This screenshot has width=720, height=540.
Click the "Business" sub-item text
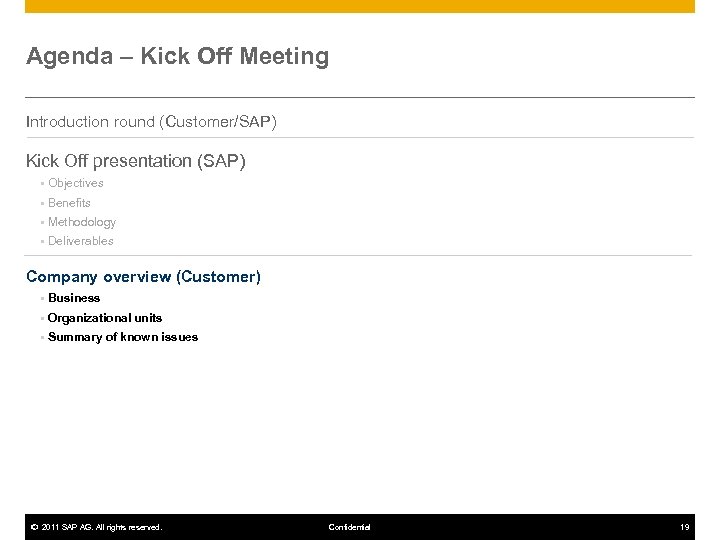[74, 298]
